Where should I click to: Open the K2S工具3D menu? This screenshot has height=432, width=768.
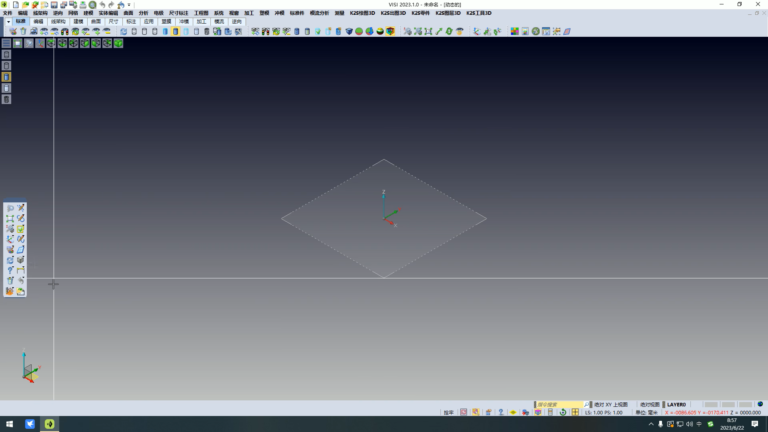pos(479,13)
